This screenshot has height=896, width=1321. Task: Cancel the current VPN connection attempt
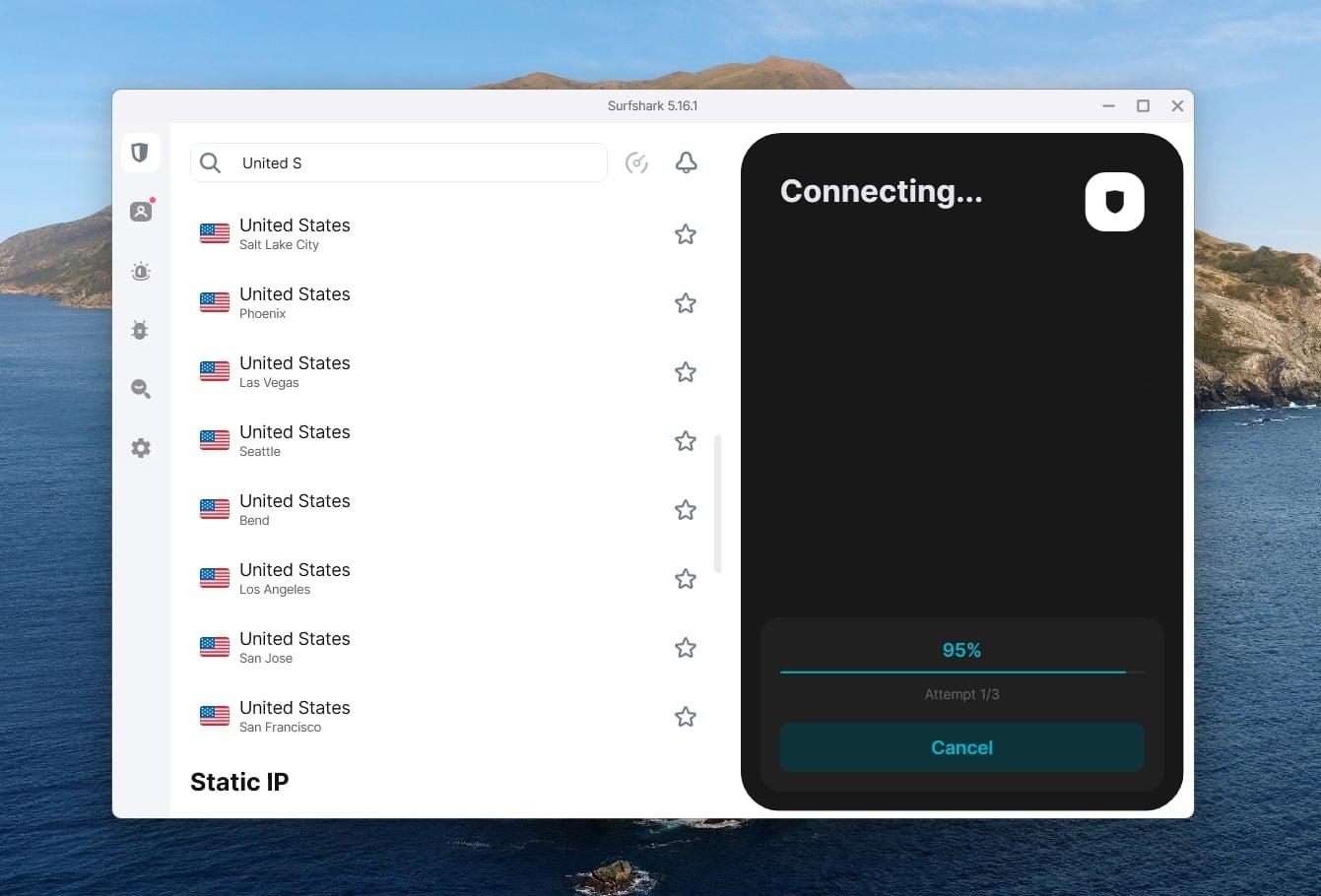pos(961,747)
